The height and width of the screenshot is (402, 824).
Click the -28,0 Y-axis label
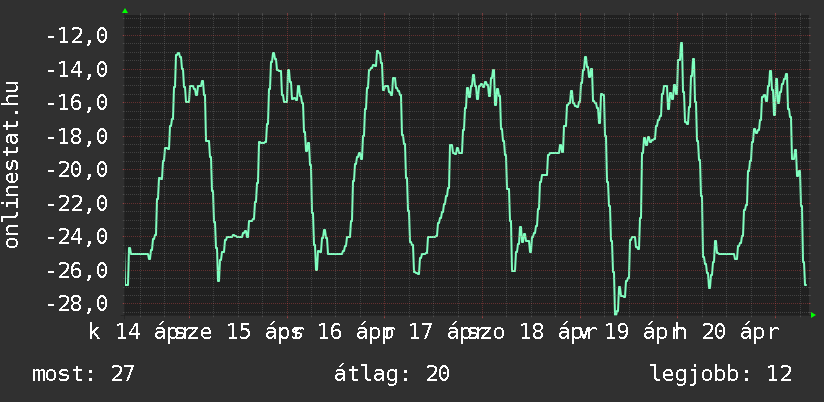point(77,304)
